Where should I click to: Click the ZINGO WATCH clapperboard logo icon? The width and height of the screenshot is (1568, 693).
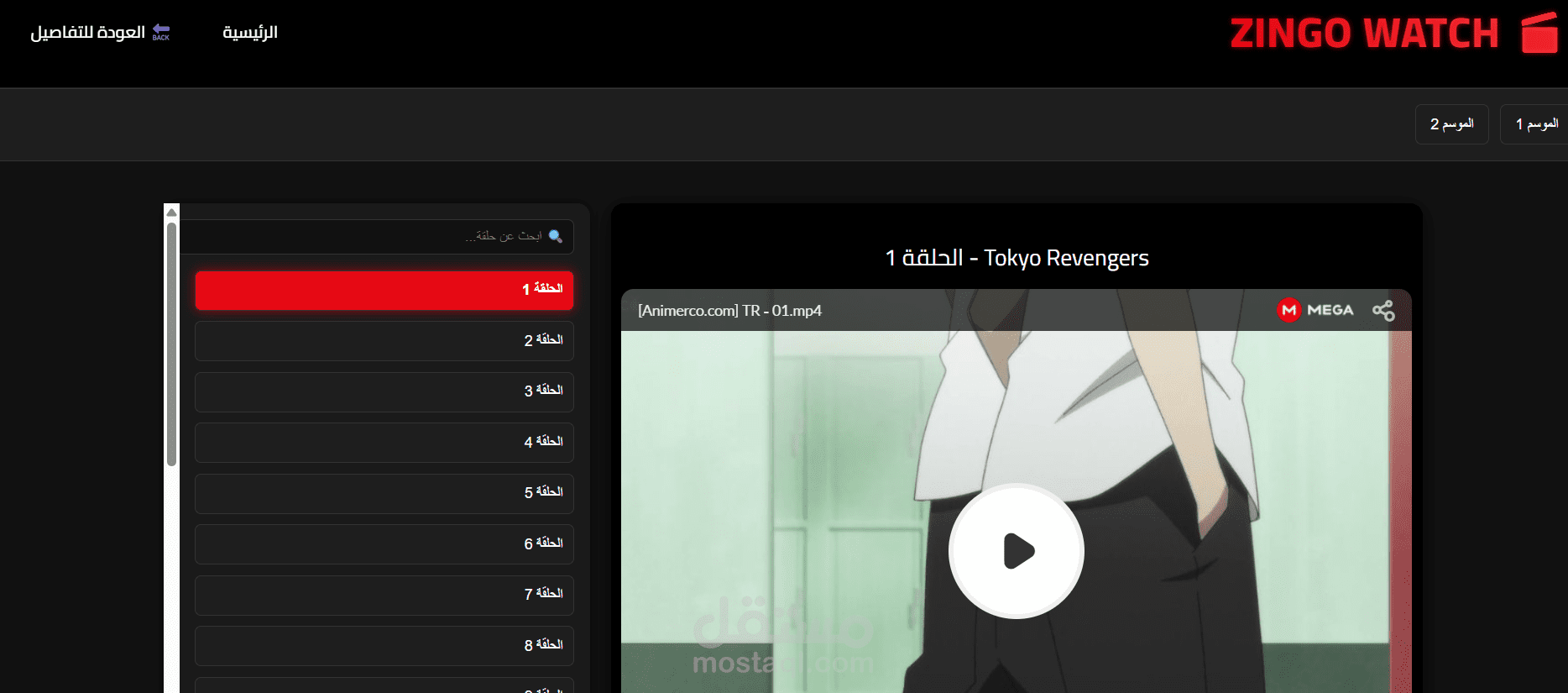(x=1539, y=33)
